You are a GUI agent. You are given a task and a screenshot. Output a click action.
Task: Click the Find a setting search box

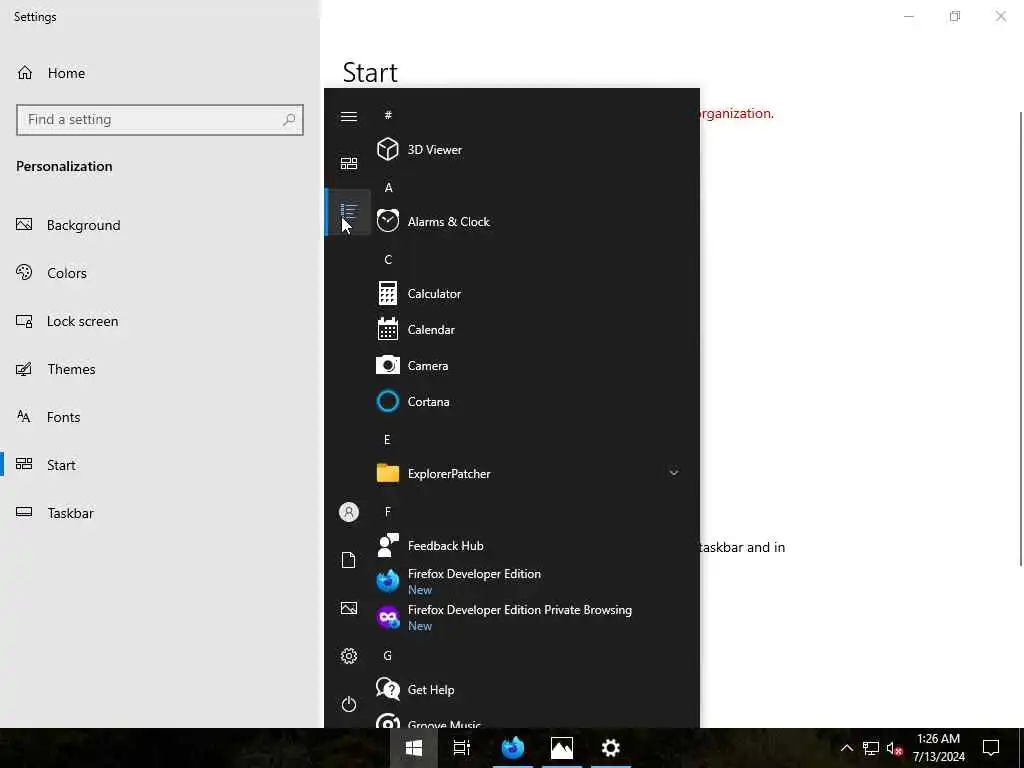point(160,120)
